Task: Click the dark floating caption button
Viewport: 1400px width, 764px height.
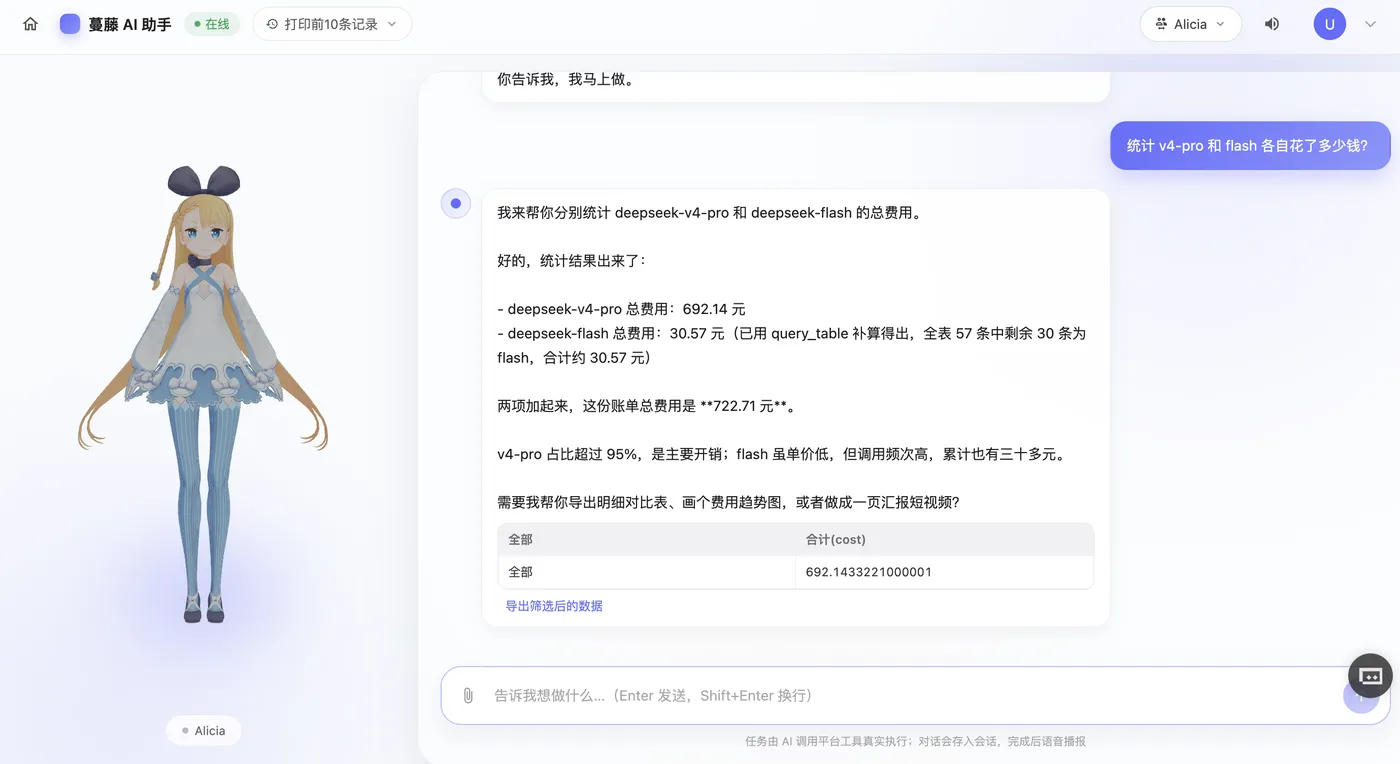Action: tap(1370, 676)
